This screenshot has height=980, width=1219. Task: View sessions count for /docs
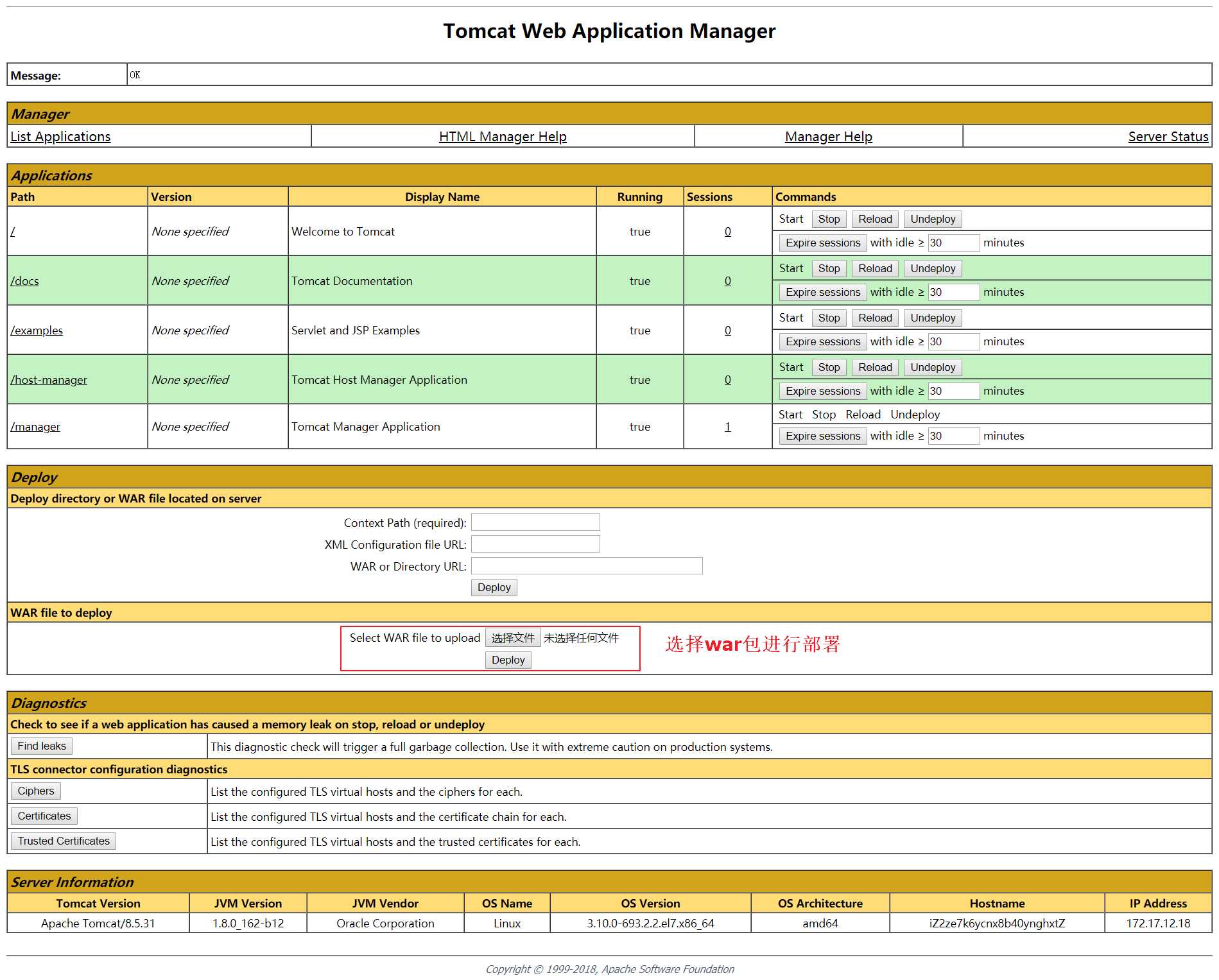(x=727, y=281)
